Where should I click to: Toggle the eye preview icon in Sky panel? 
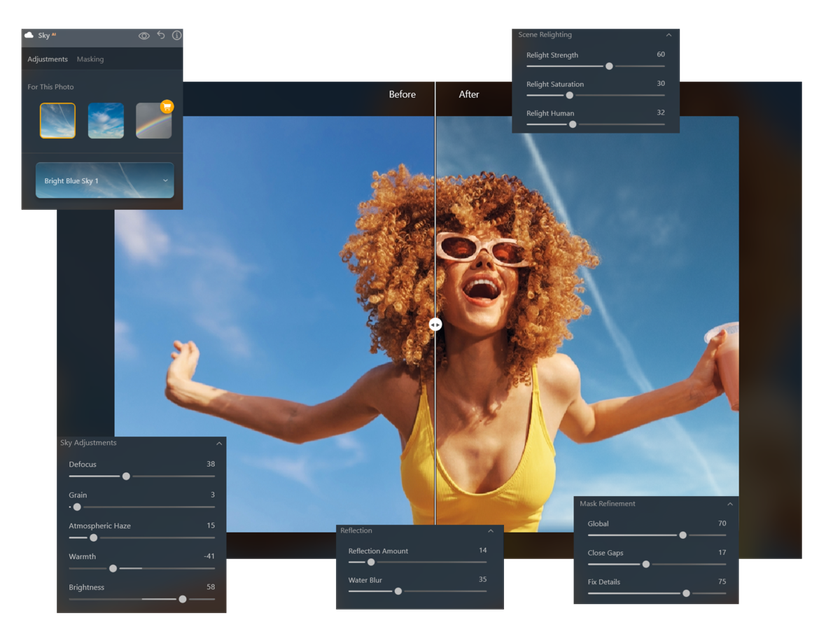click(143, 35)
